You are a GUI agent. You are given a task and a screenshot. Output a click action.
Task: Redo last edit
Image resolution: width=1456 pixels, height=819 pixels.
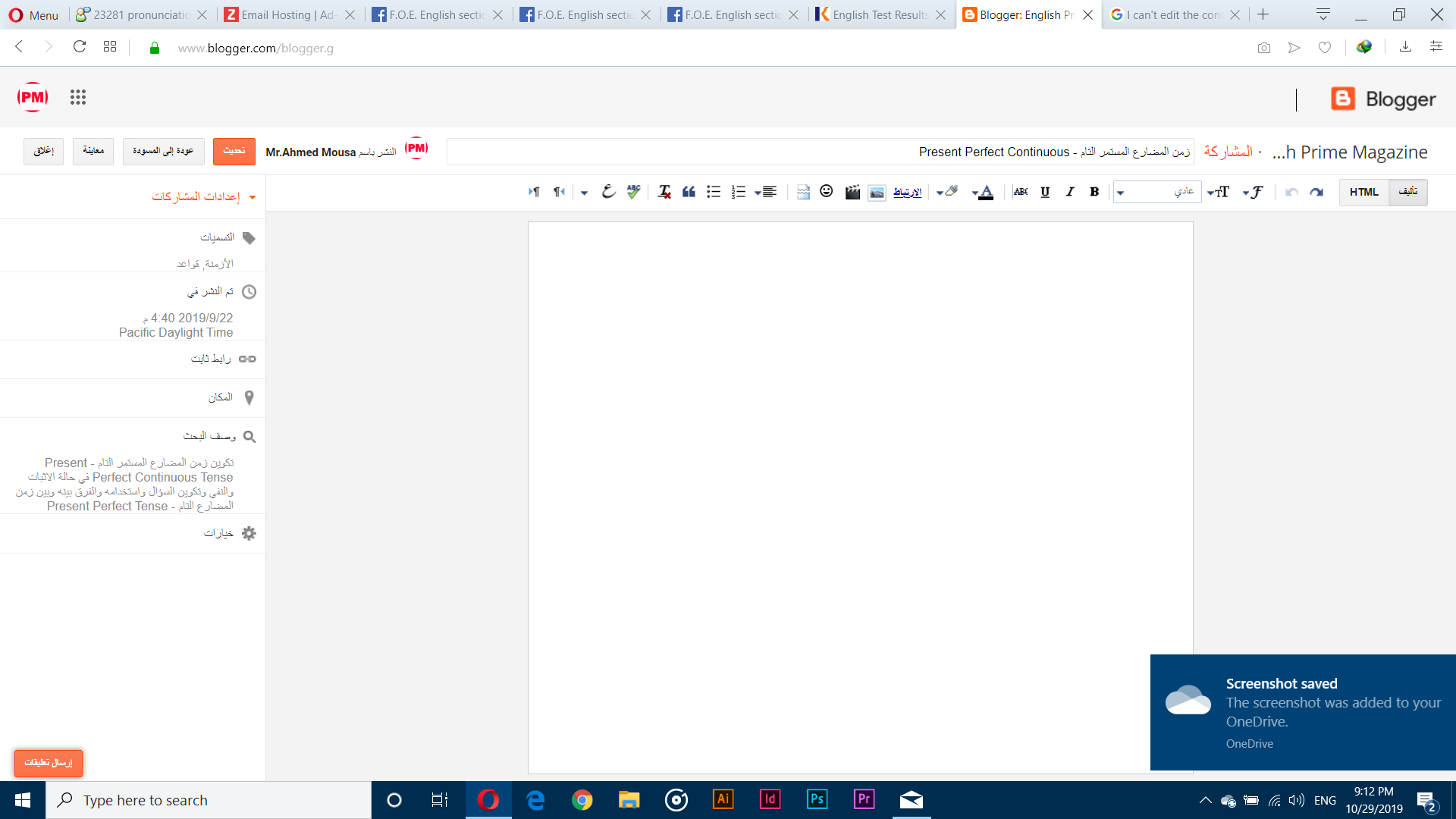click(x=1316, y=192)
